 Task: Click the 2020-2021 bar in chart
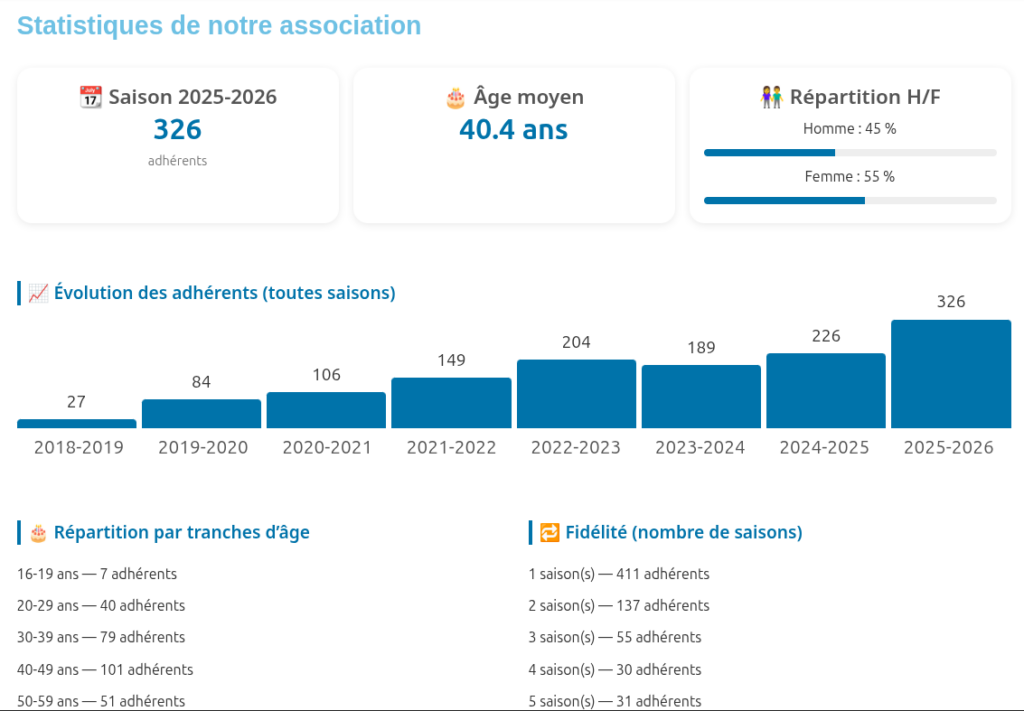326,410
